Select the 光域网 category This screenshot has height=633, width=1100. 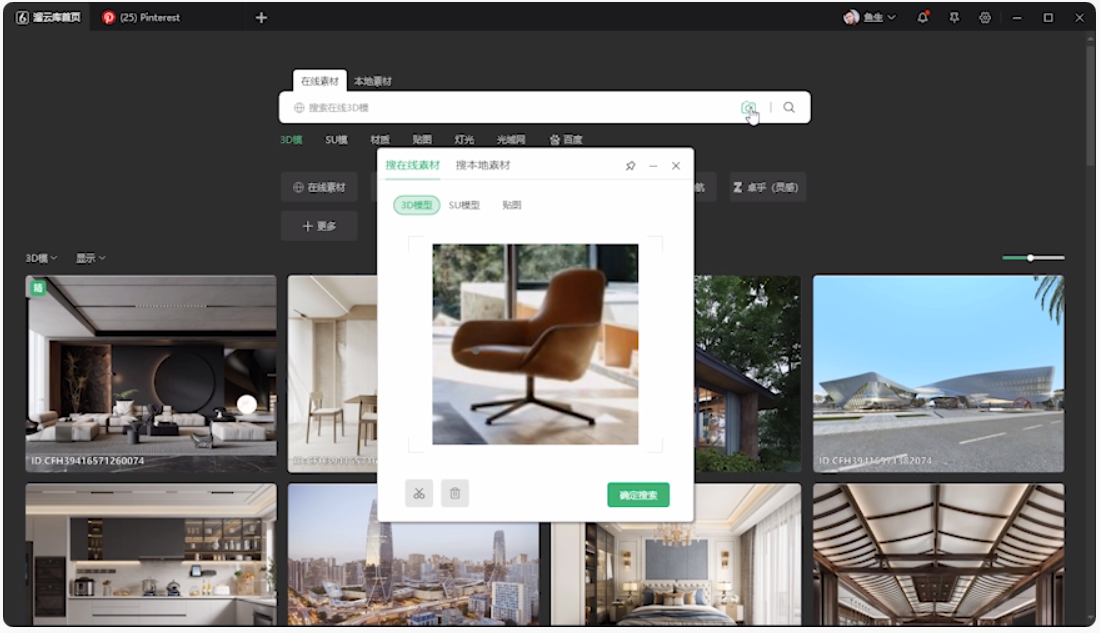(511, 140)
